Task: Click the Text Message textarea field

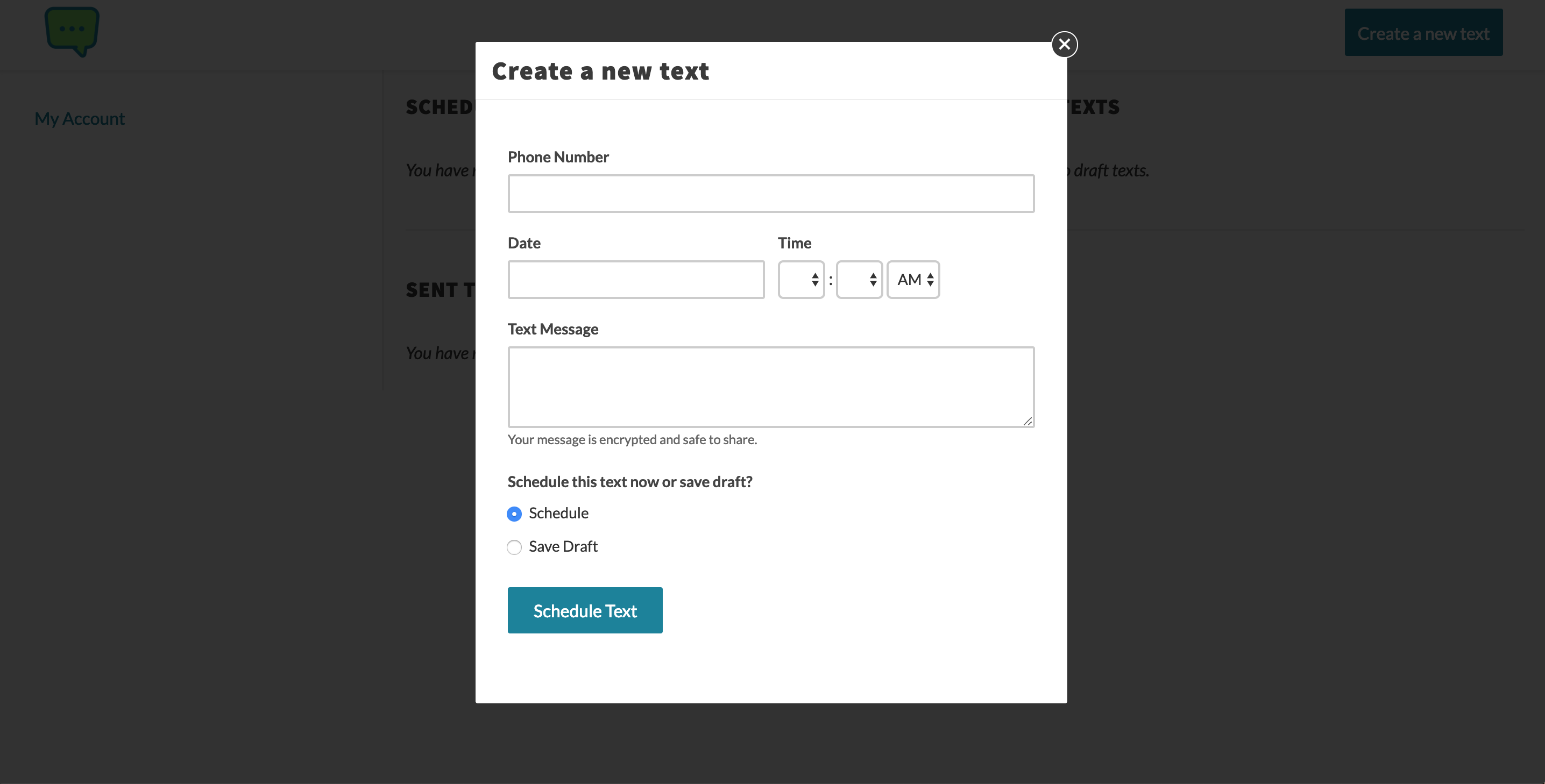Action: 771,386
